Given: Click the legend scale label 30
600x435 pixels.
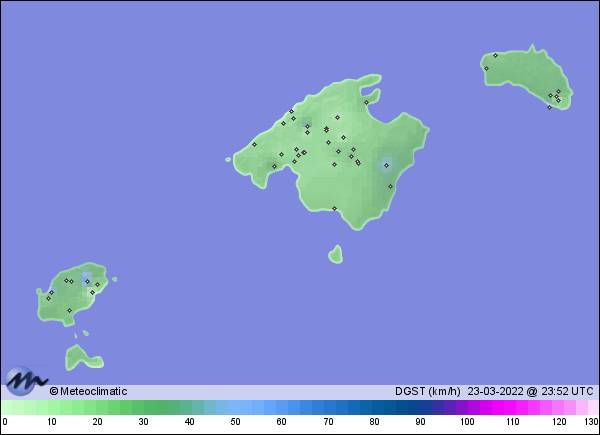Looking at the screenshot, I should 143,422.
